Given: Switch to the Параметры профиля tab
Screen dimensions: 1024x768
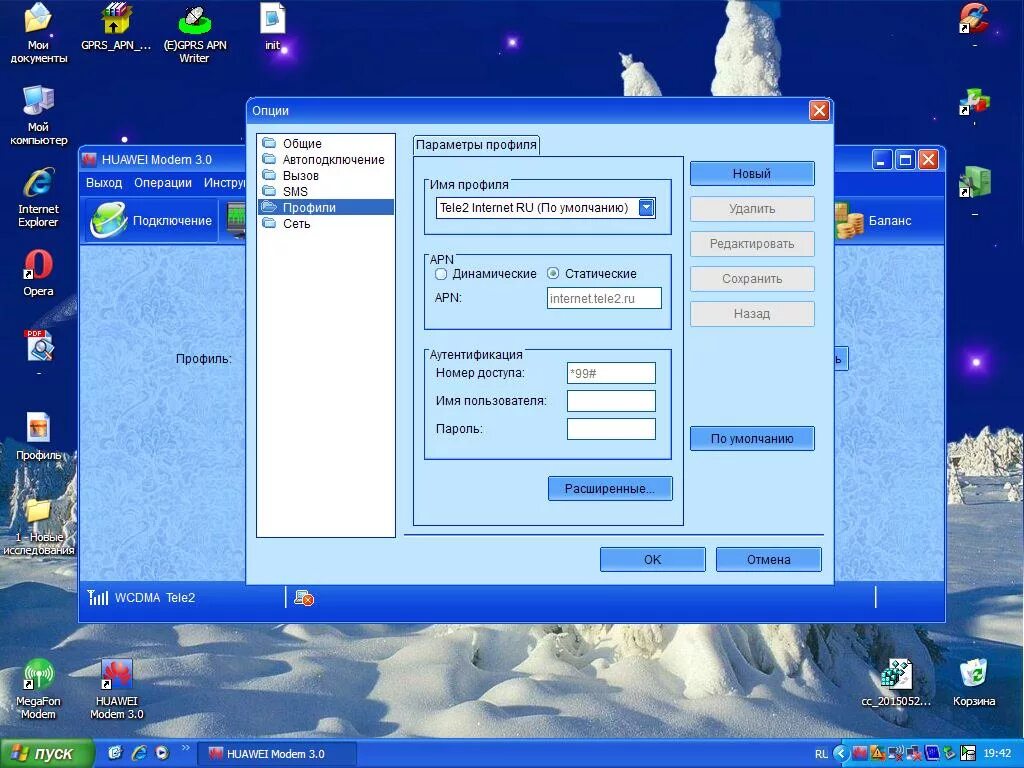Looking at the screenshot, I should (476, 145).
